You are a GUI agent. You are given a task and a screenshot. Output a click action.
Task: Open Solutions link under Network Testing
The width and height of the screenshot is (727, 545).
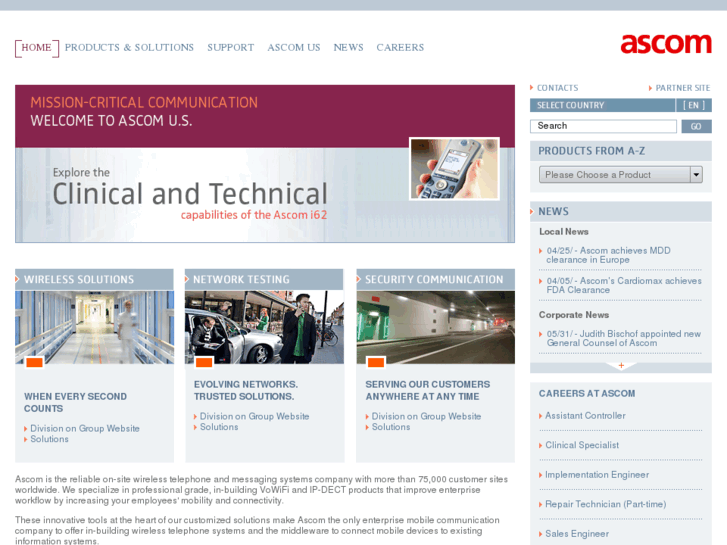click(x=219, y=427)
